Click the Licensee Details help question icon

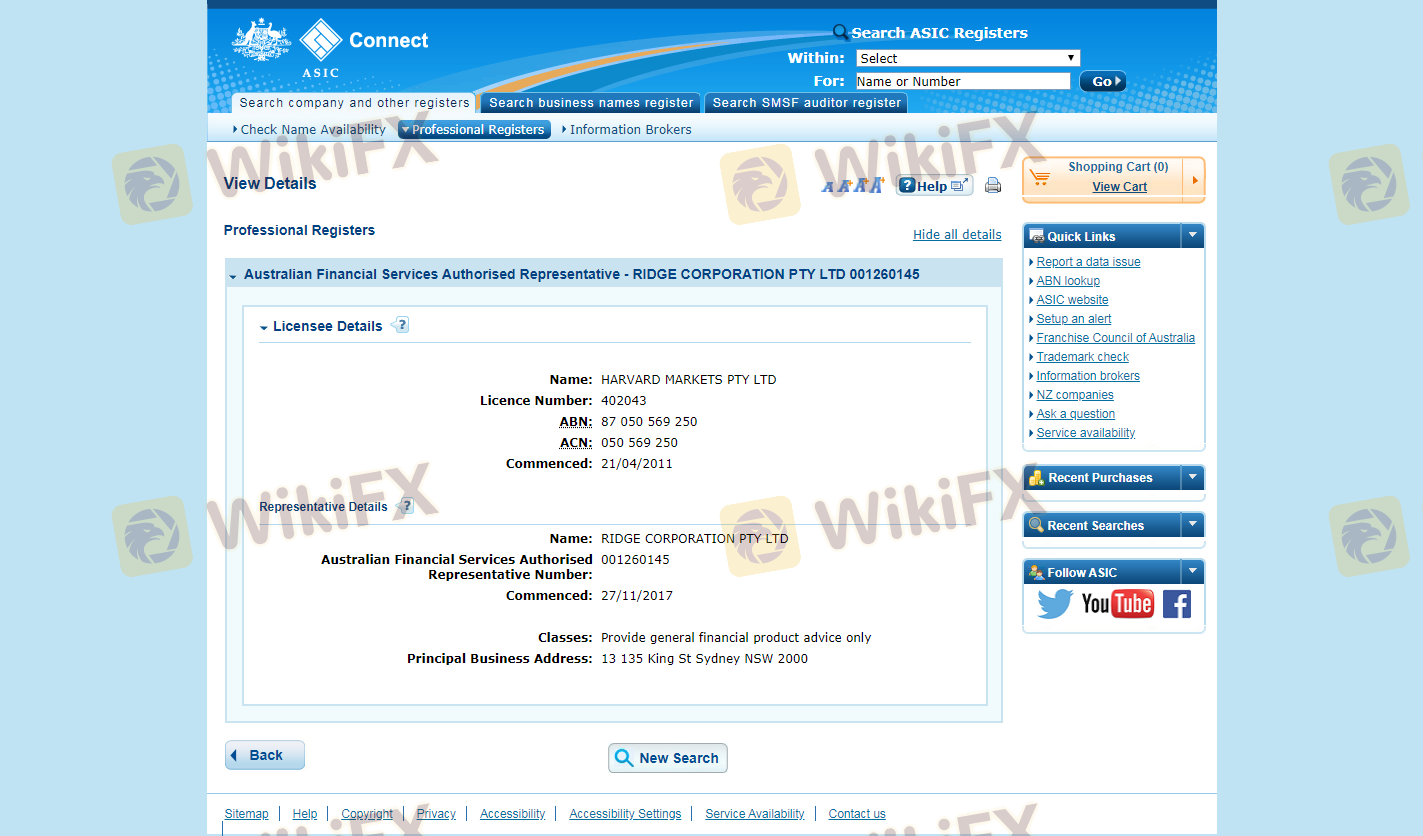[401, 325]
